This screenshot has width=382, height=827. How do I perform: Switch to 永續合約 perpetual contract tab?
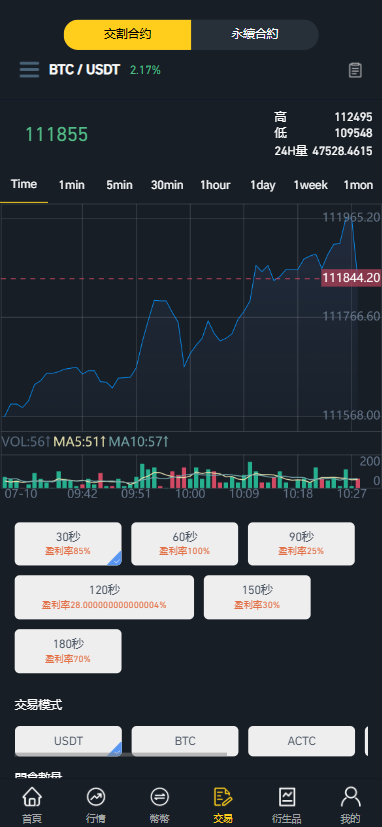tap(255, 35)
